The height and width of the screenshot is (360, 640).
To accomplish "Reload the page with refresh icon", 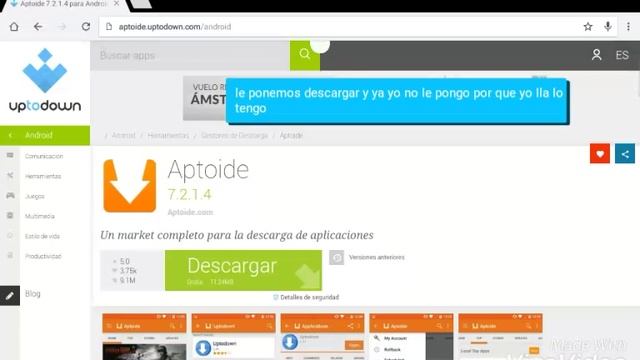I will click(x=86, y=27).
